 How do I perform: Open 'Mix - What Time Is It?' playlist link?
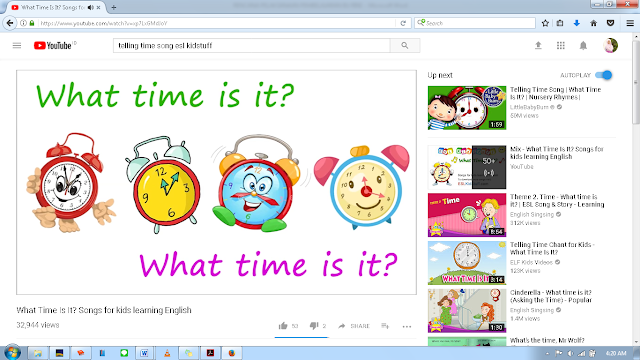coord(556,153)
